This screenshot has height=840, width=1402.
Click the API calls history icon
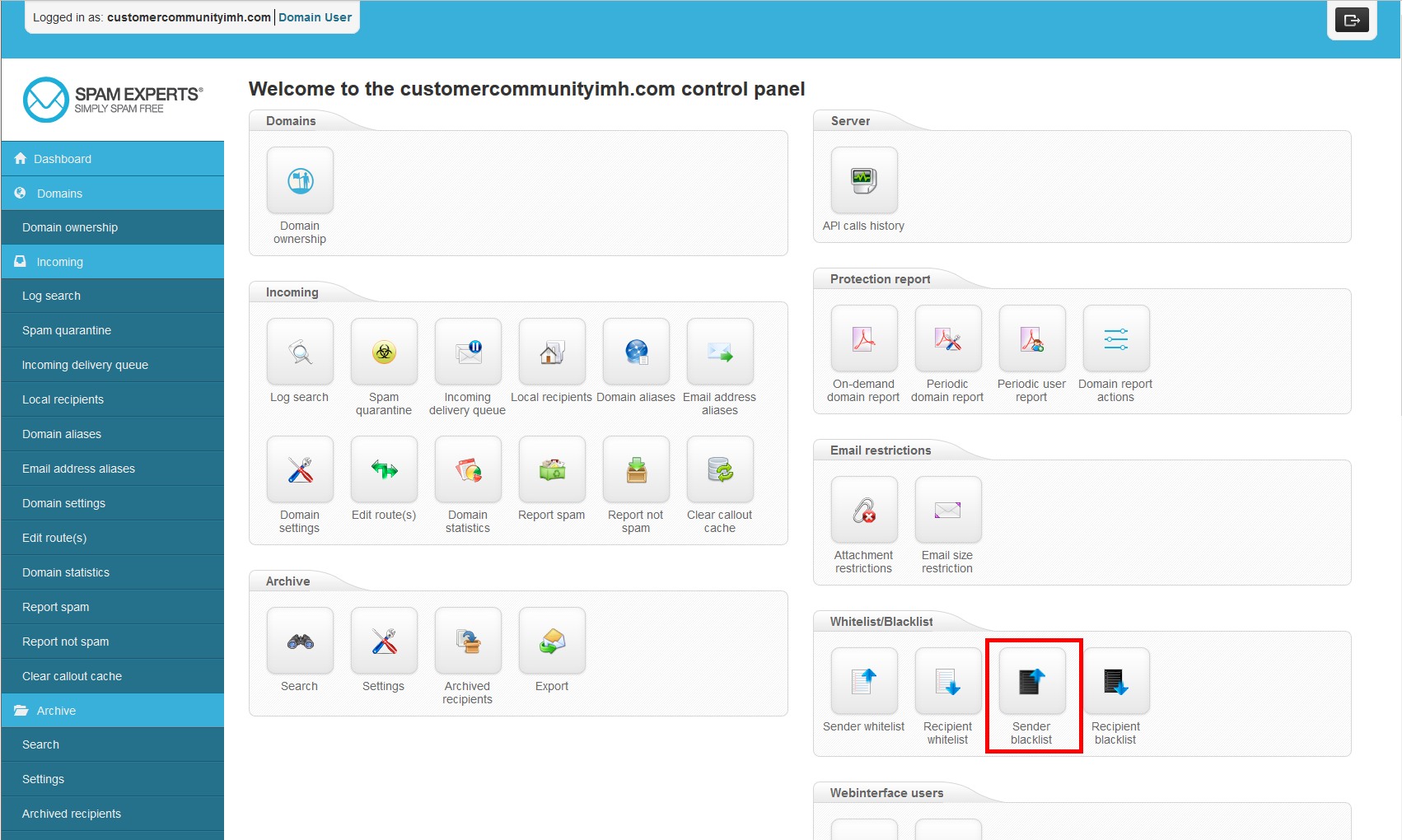(x=863, y=181)
